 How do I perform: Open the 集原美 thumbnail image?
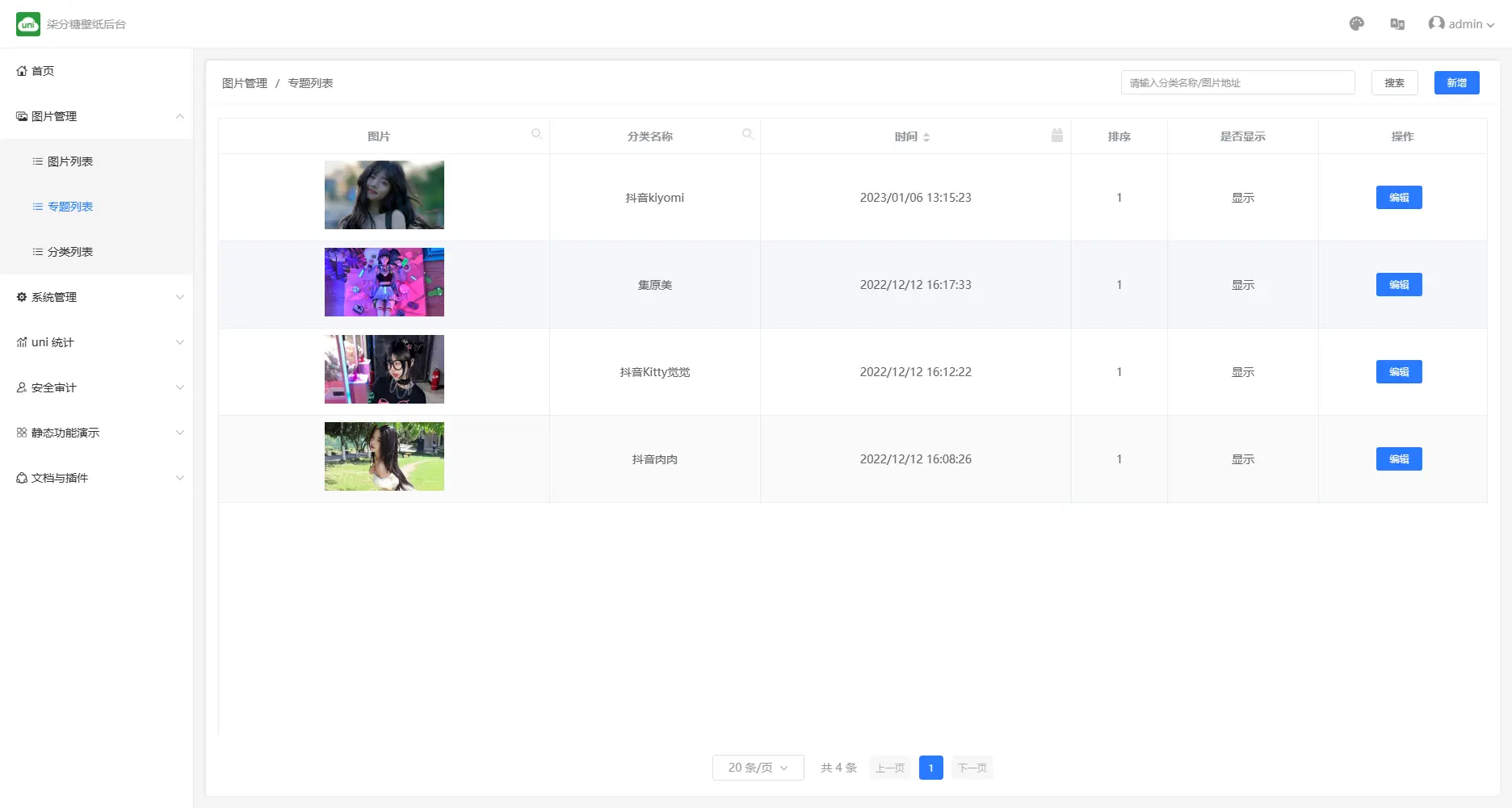click(384, 282)
